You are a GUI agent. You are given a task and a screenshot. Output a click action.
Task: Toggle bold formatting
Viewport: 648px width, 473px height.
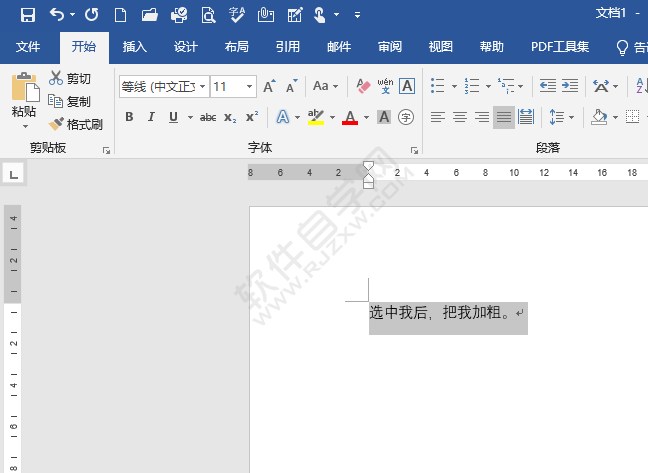click(129, 117)
